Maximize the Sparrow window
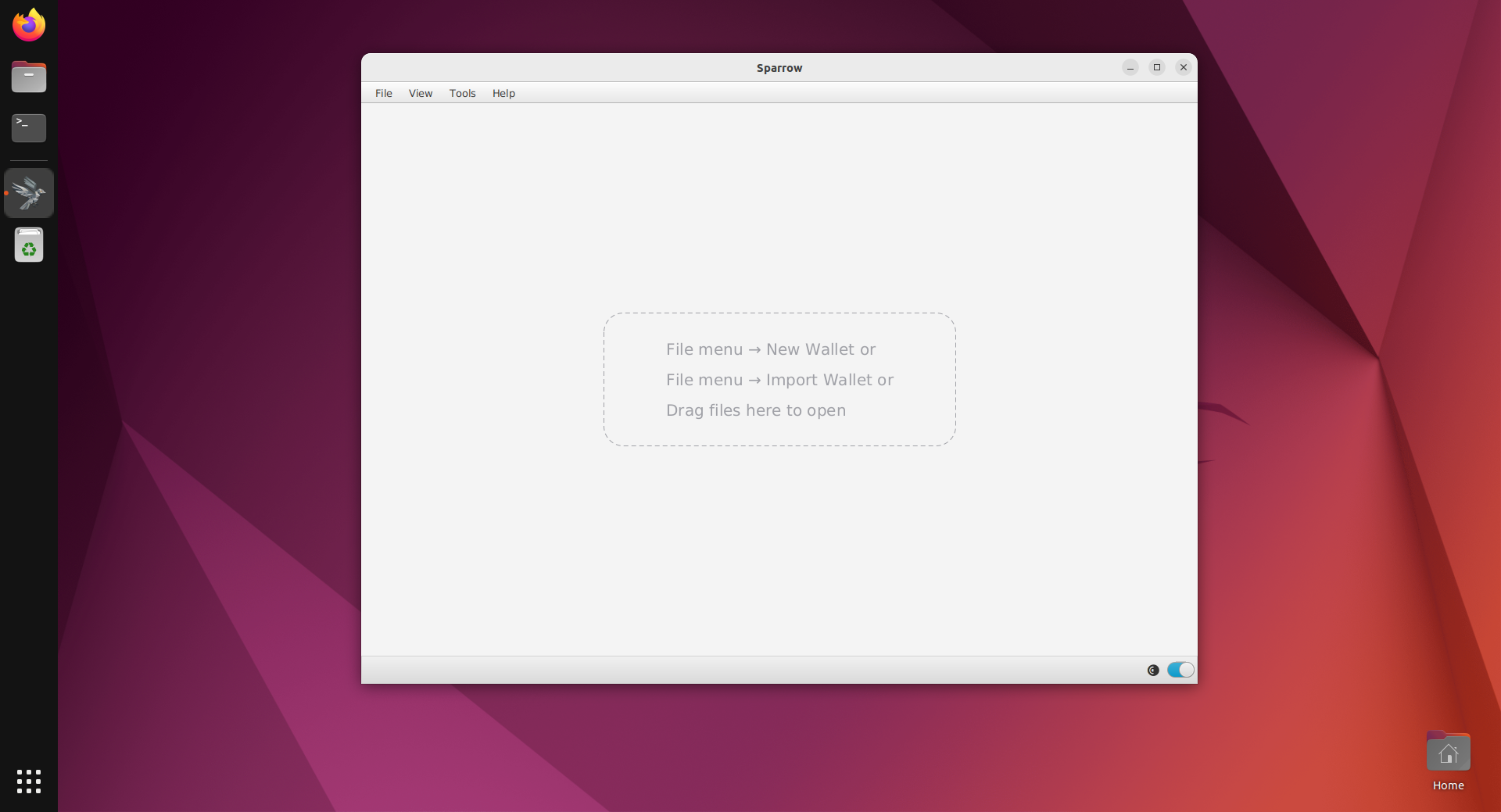 [1157, 67]
